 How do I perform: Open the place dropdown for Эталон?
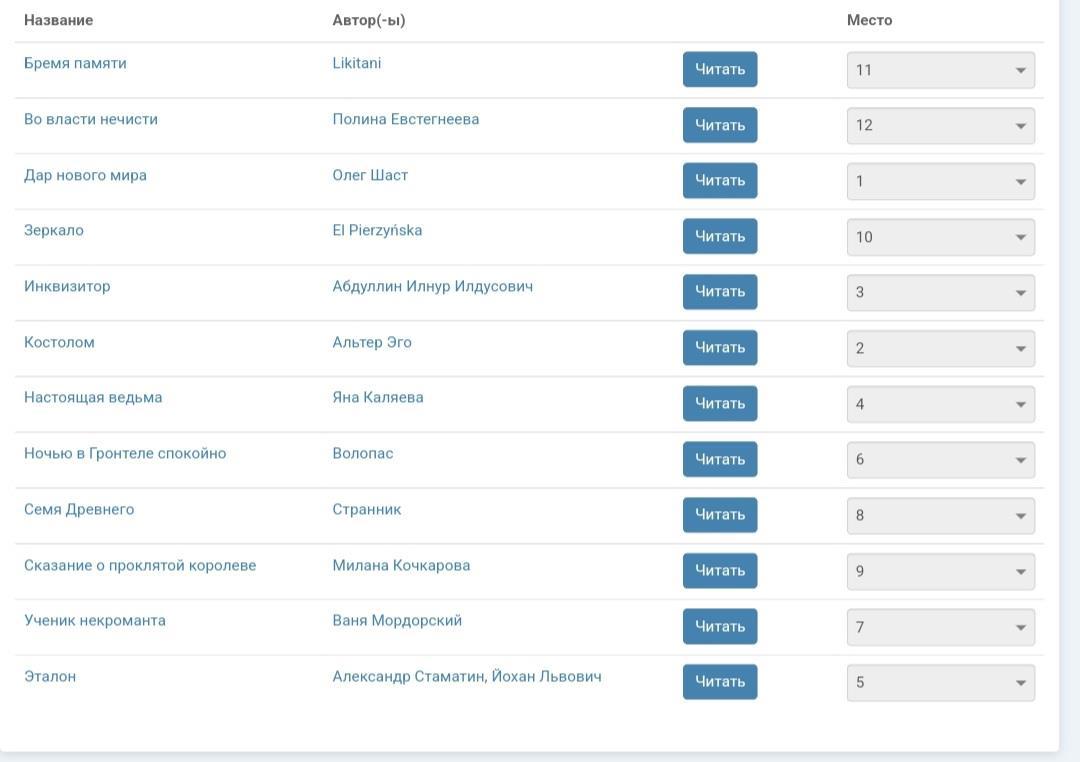coord(940,682)
